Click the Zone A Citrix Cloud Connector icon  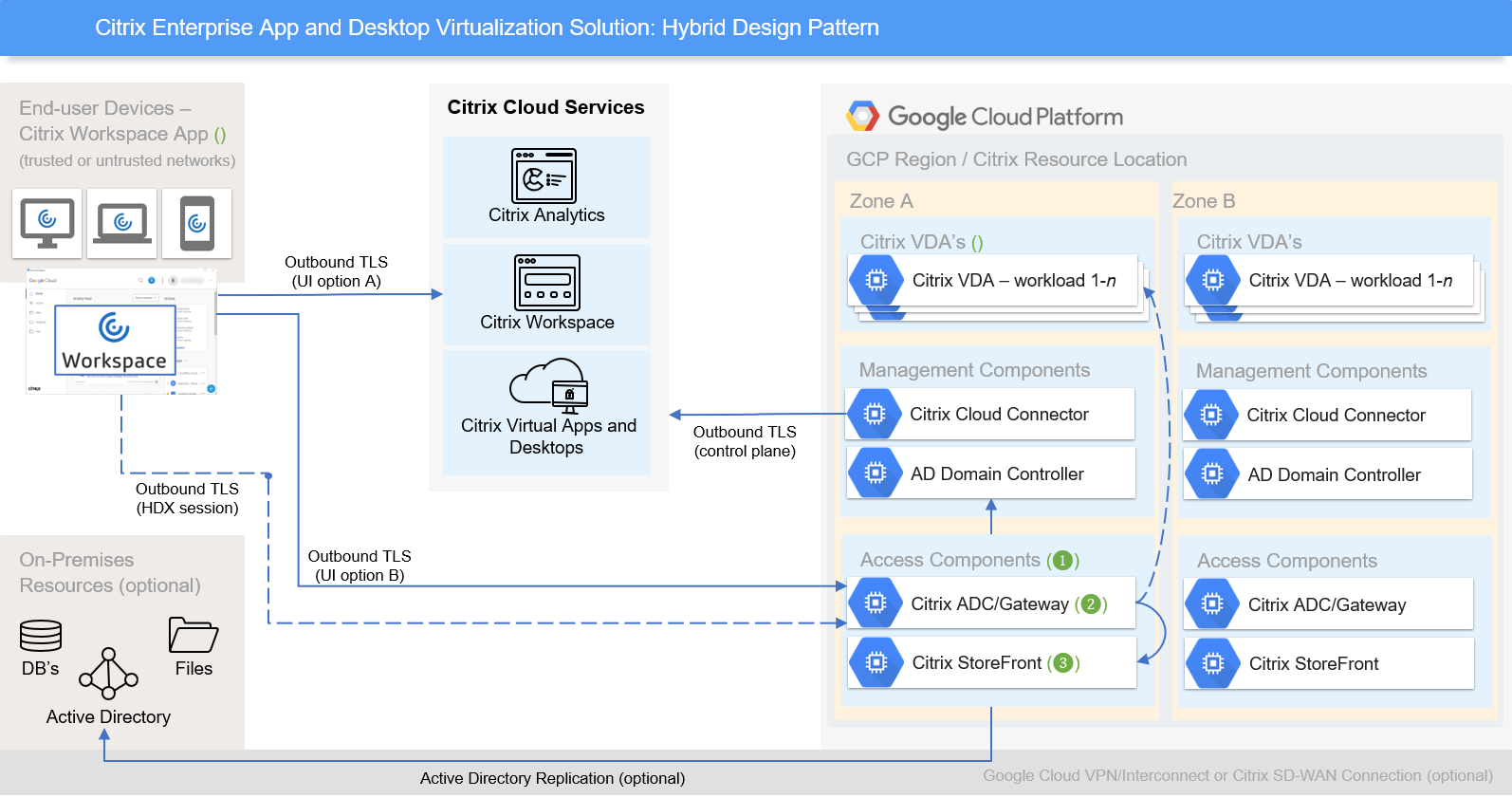tap(875, 414)
